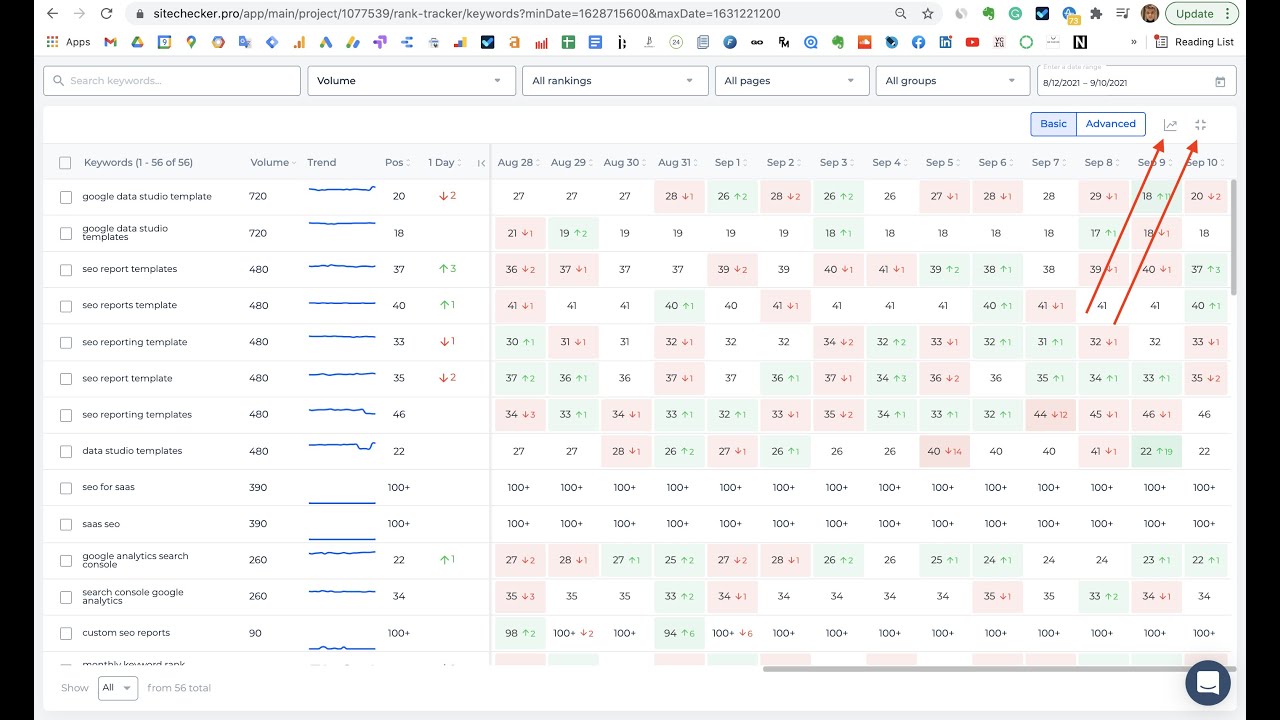Click the browser back arrow
This screenshot has height=720, width=1280.
click(x=52, y=14)
